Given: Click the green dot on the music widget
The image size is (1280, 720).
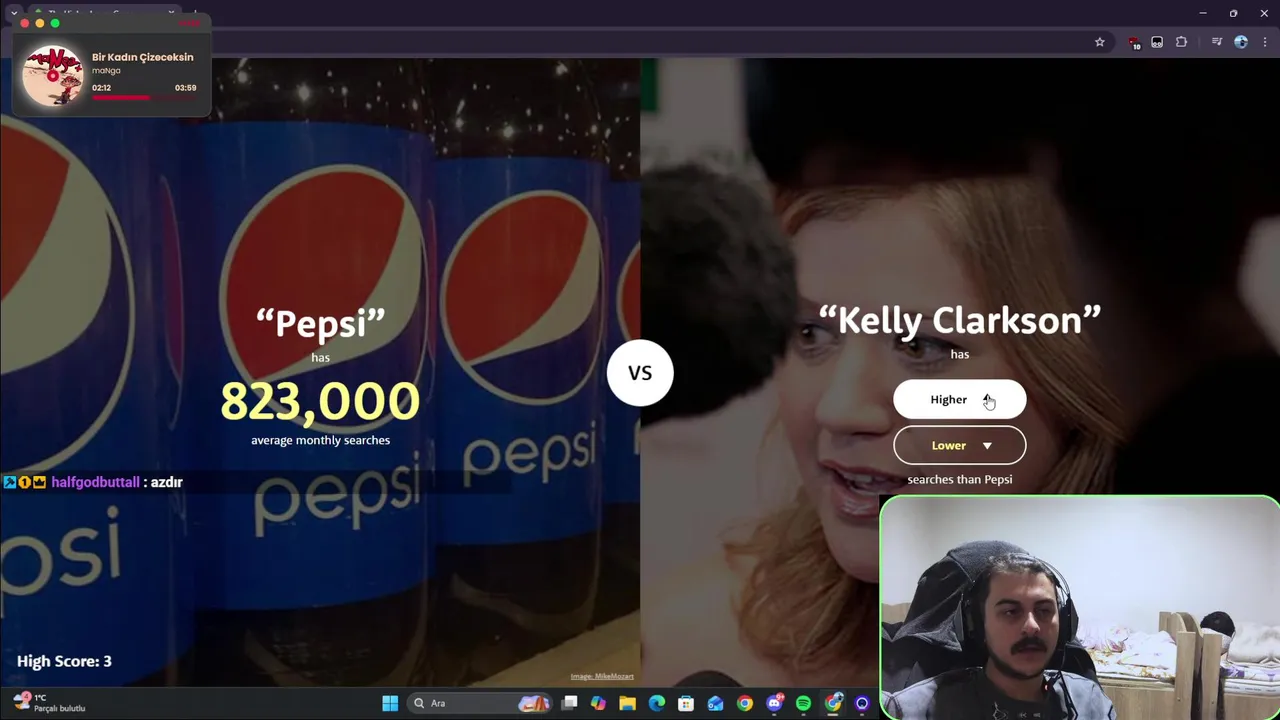Looking at the screenshot, I should click(x=55, y=23).
